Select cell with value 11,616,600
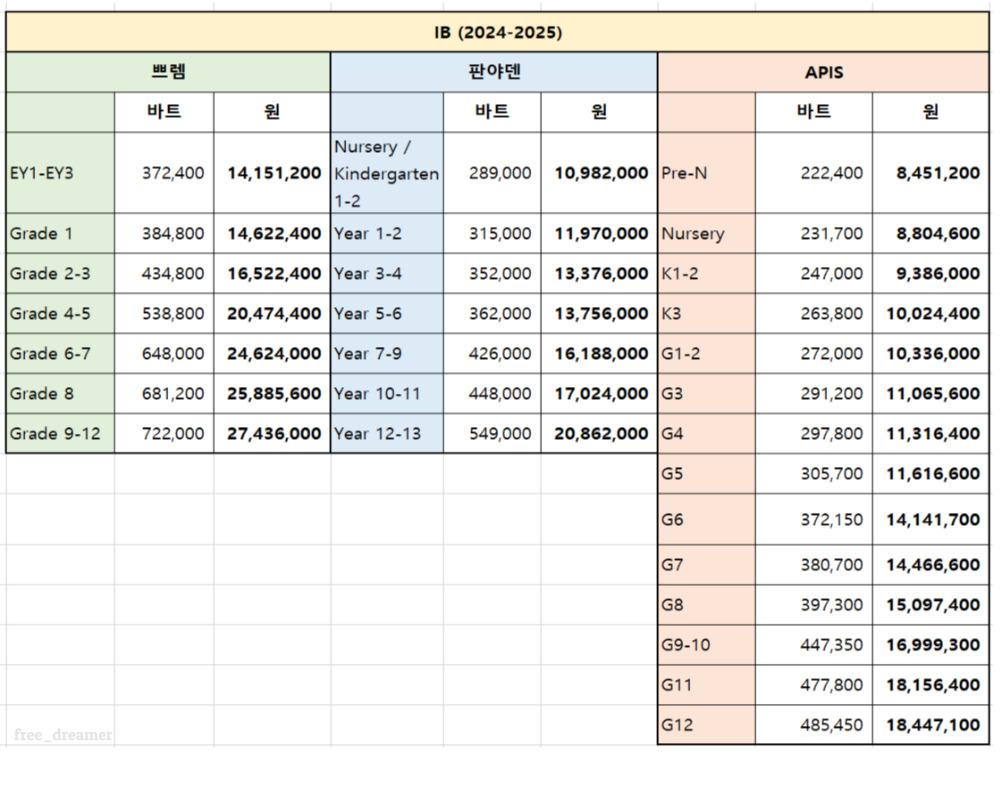 click(930, 473)
